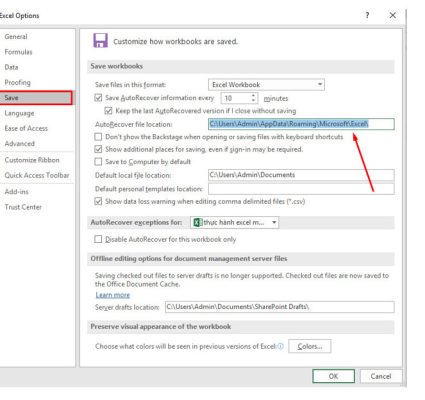Click the Help question mark icon

tap(367, 15)
